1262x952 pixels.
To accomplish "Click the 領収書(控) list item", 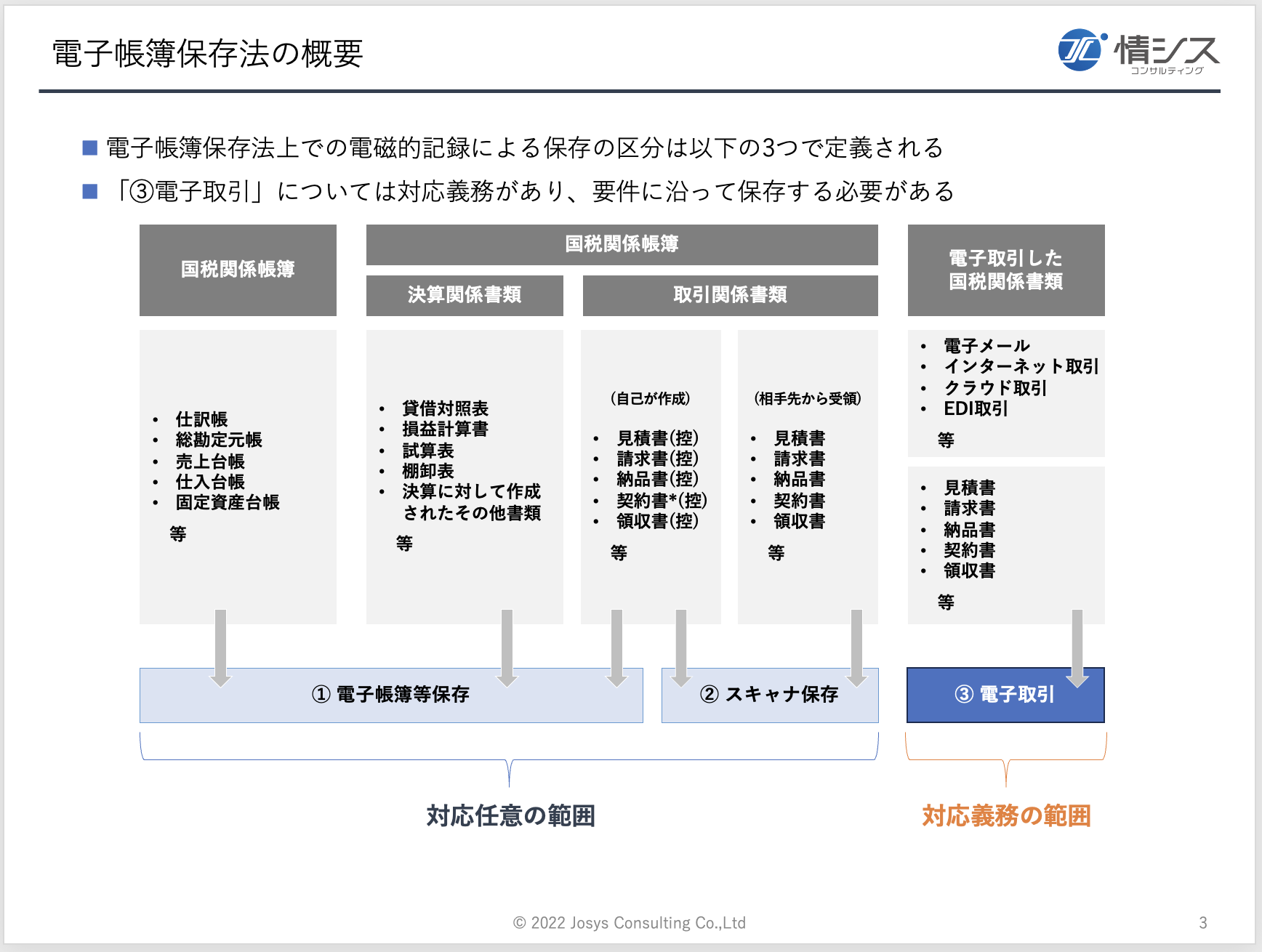I will (658, 521).
